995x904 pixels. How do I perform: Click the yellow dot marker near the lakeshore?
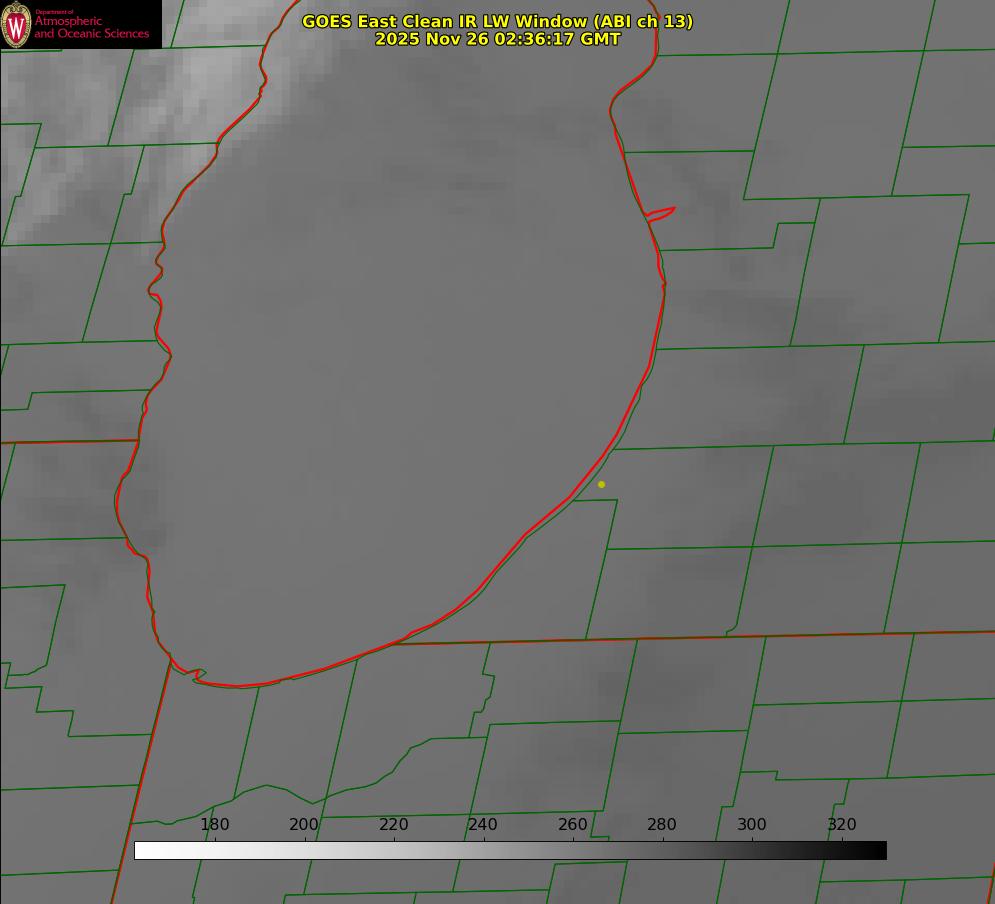click(601, 484)
